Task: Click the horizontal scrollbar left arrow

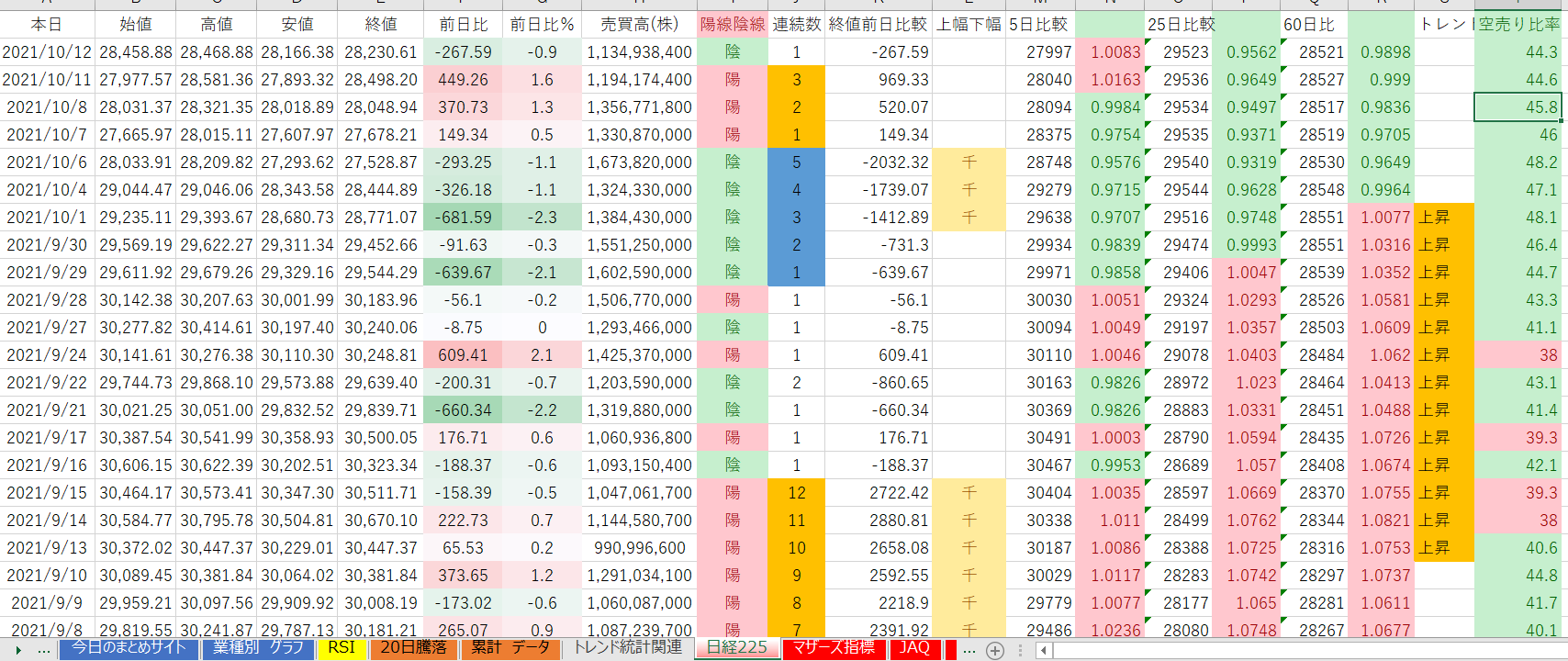Action: 1044,650
